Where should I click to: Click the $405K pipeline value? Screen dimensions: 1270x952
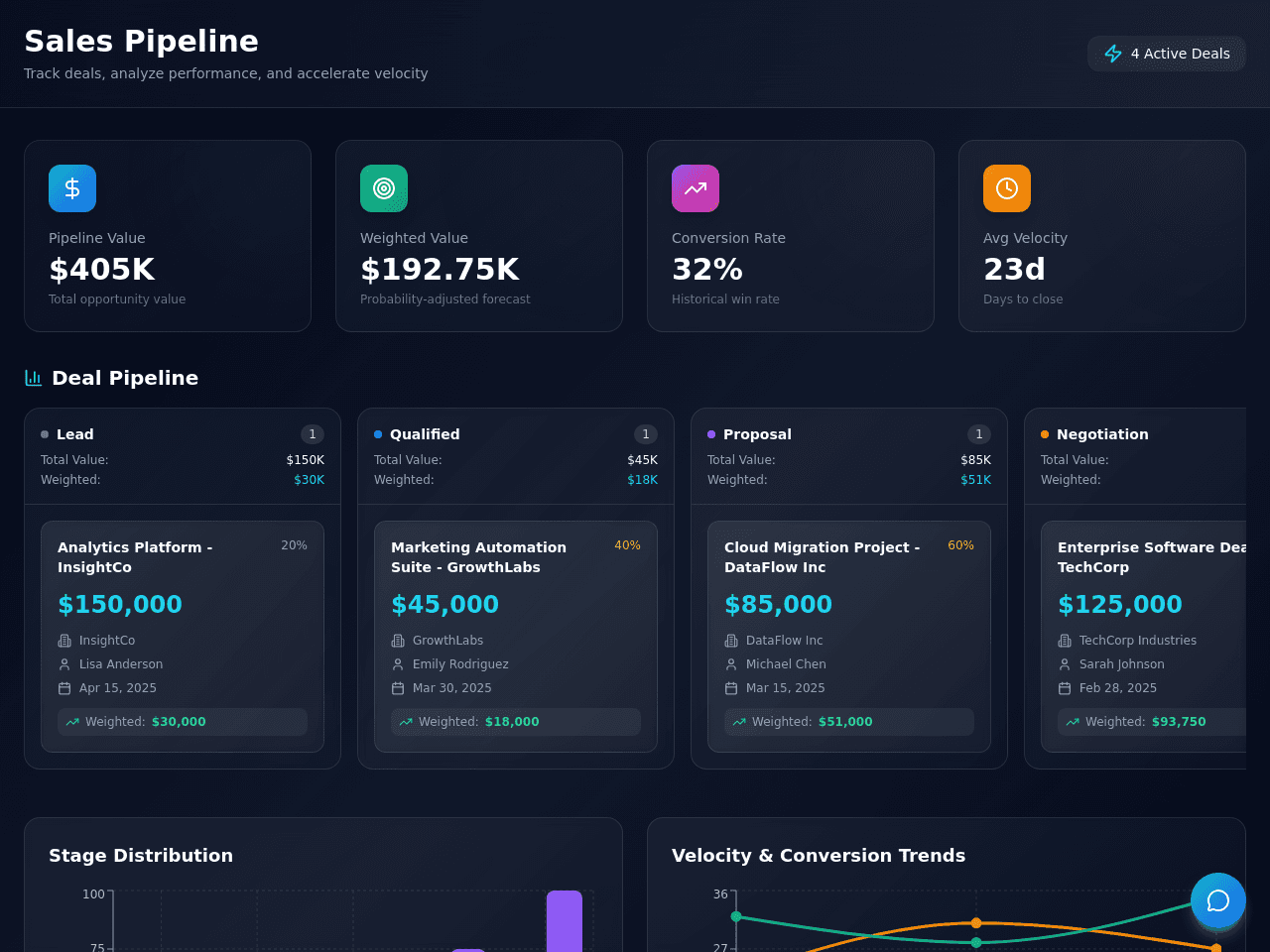click(102, 270)
